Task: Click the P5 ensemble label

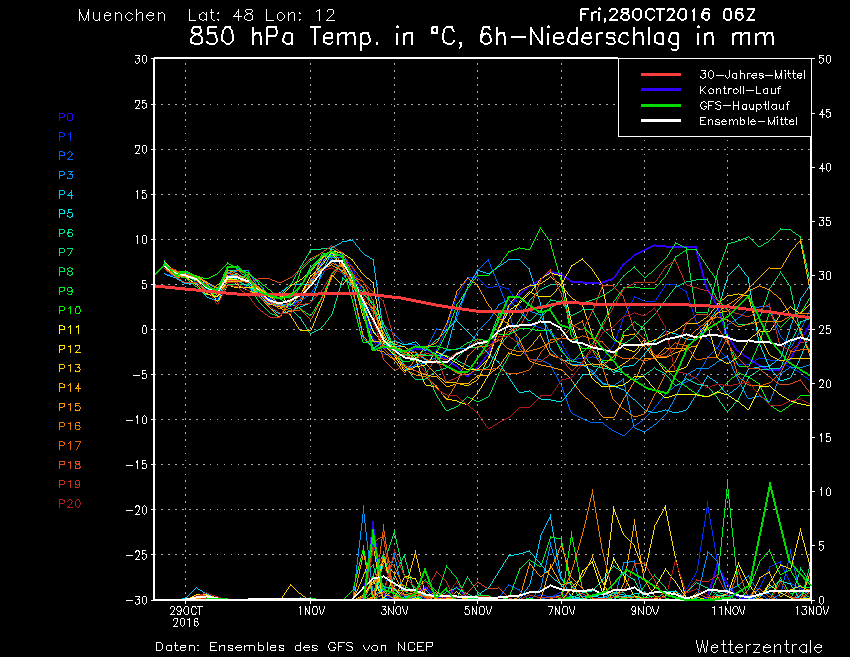Action: pyautogui.click(x=66, y=214)
